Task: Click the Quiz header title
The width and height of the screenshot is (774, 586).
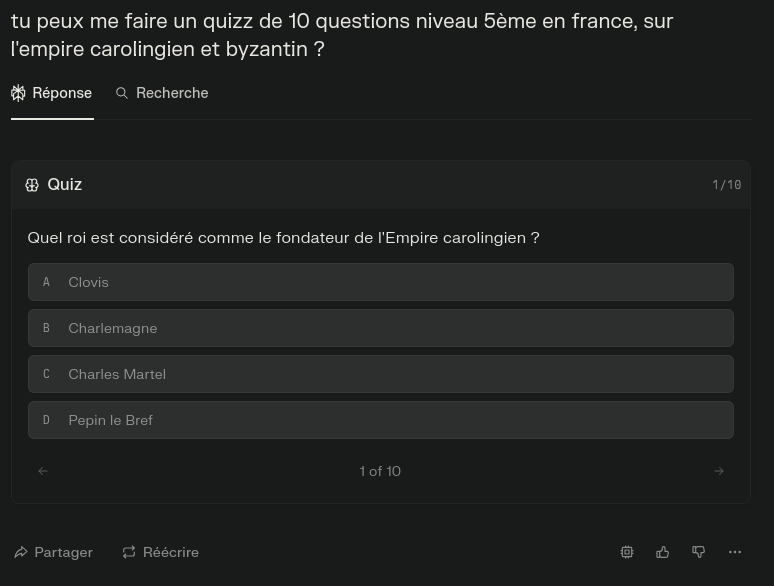Action: pyautogui.click(x=65, y=185)
